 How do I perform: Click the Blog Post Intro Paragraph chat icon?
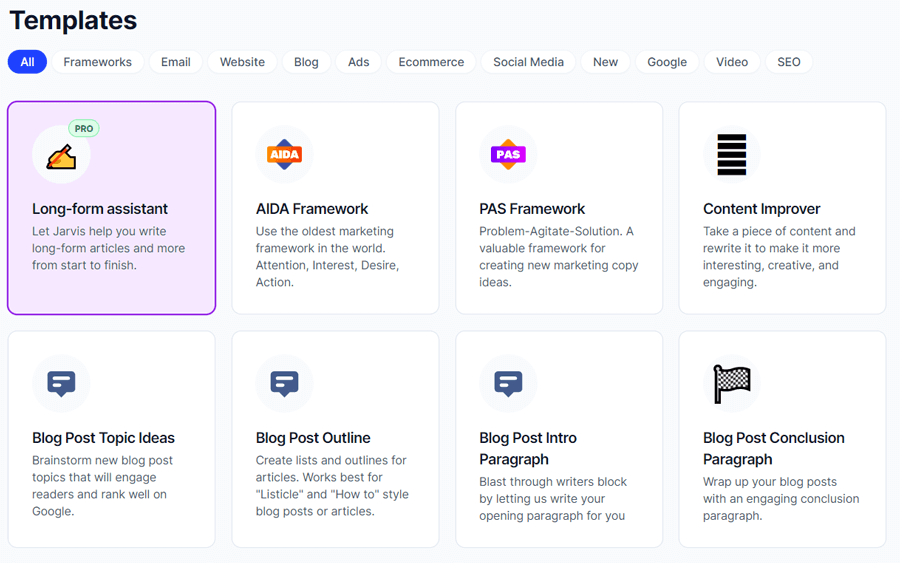[x=508, y=384]
